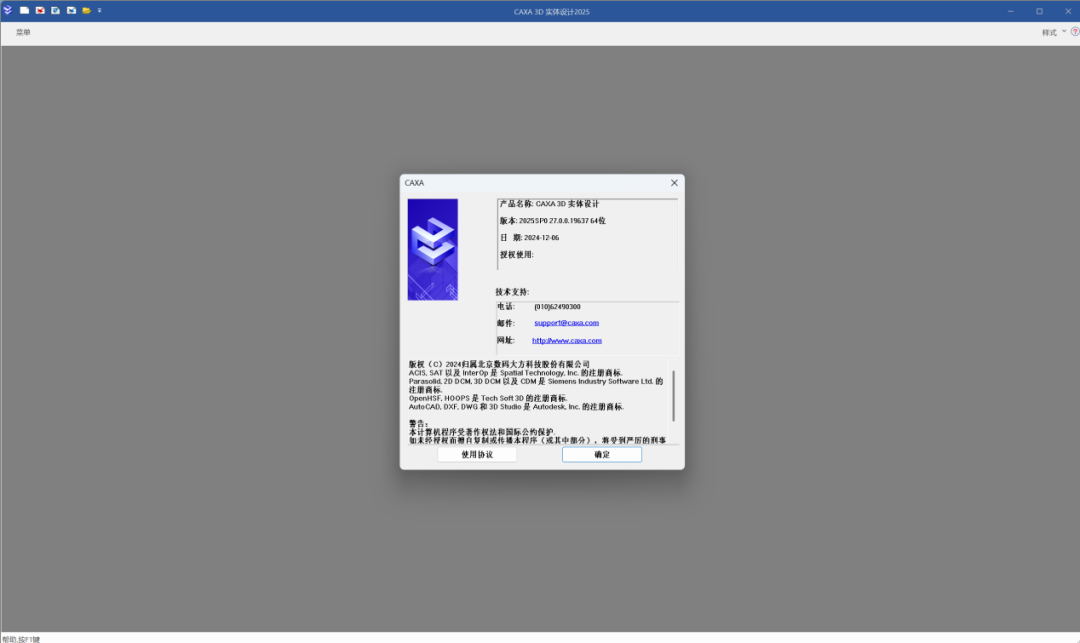This screenshot has width=1080, height=643.
Task: Maximize the CAXA 3D main window
Action: click(x=1039, y=11)
